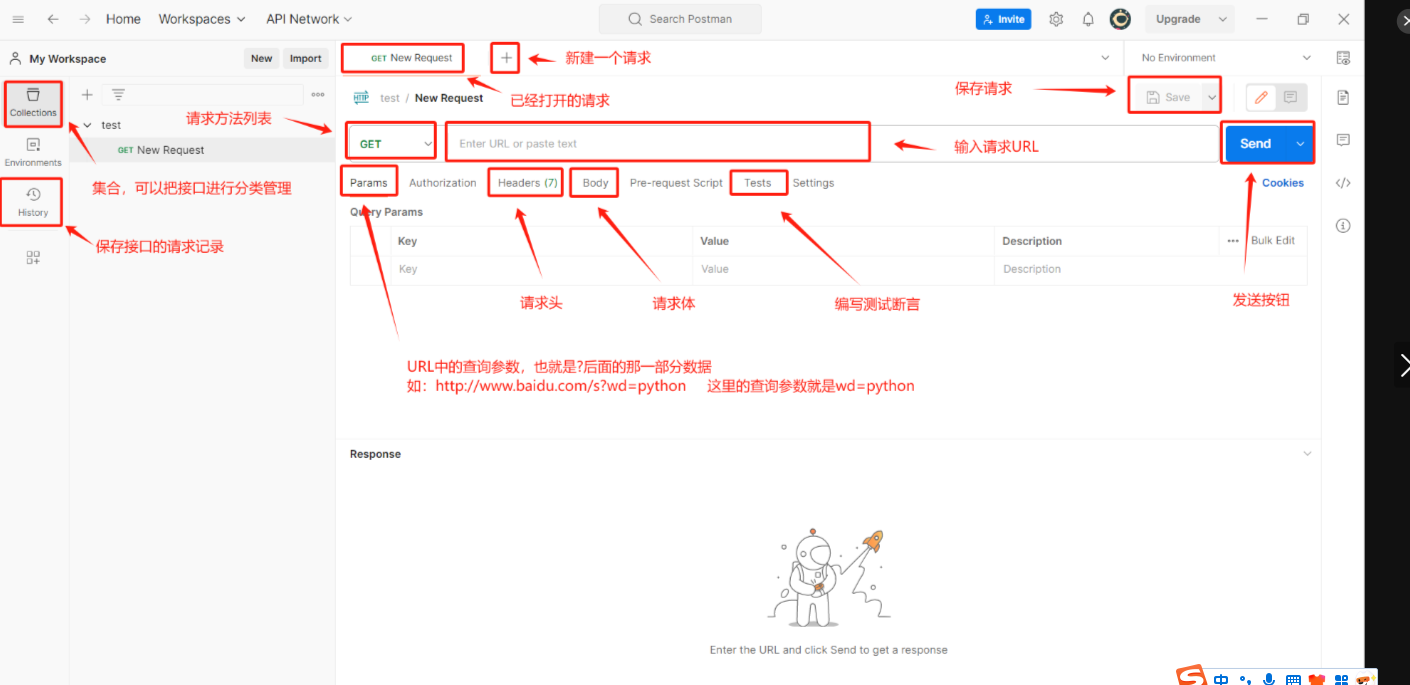The image size is (1410, 685).
Task: Click the test breadcrumb link
Action: (390, 98)
